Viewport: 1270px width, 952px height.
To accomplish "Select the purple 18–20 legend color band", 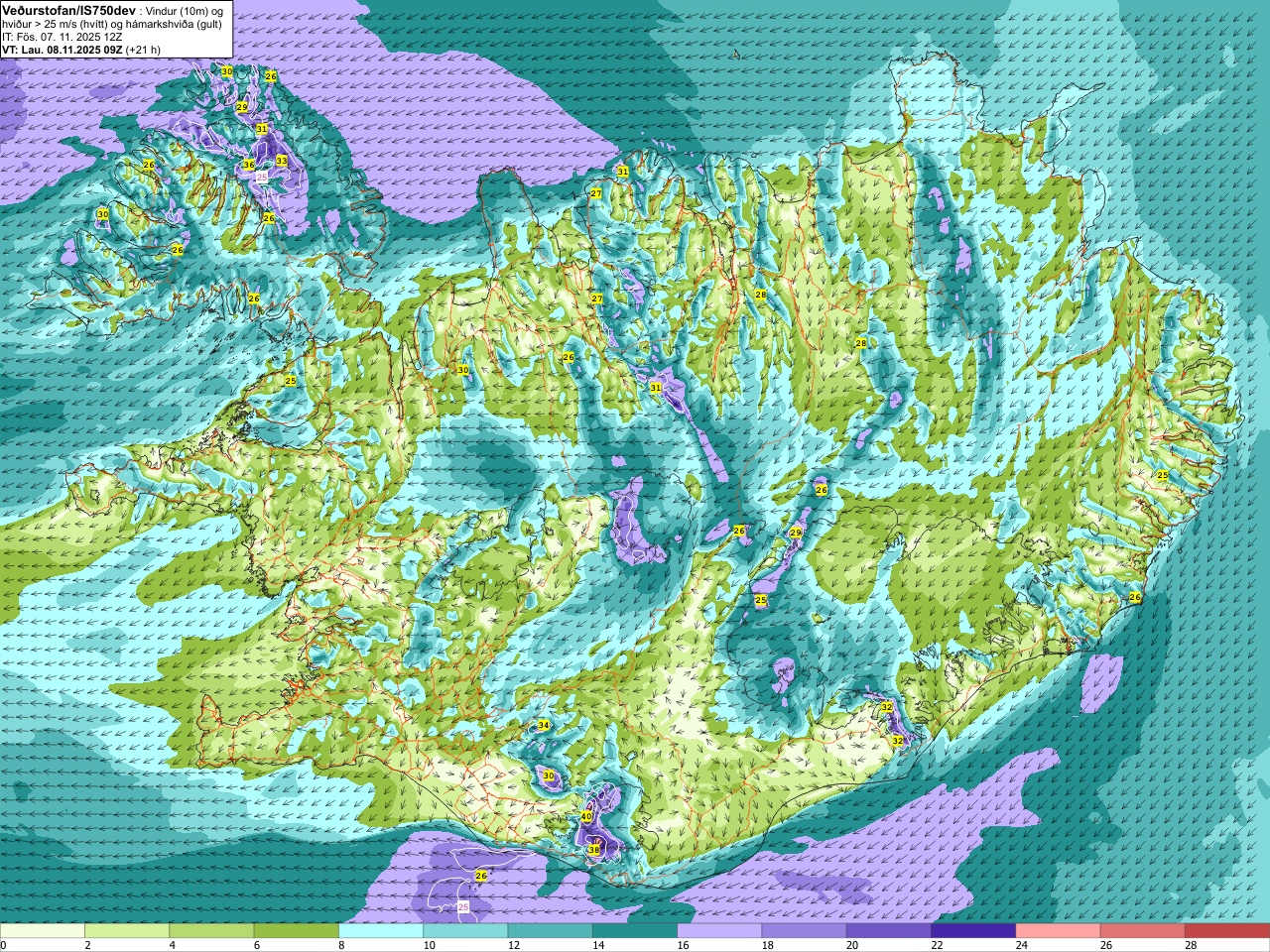I will click(805, 931).
